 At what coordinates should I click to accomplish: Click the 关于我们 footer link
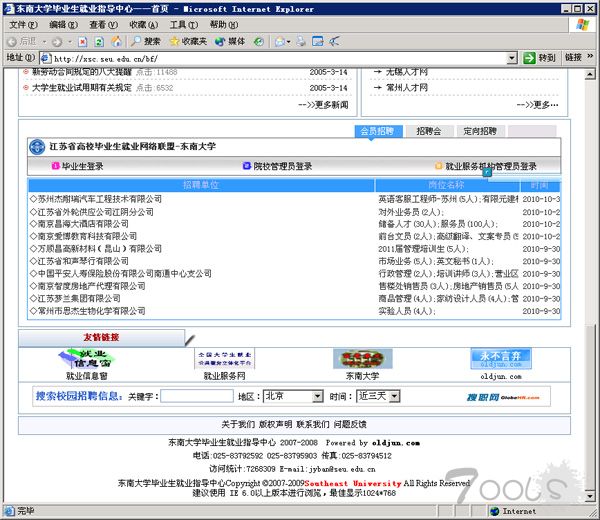pyautogui.click(x=238, y=424)
